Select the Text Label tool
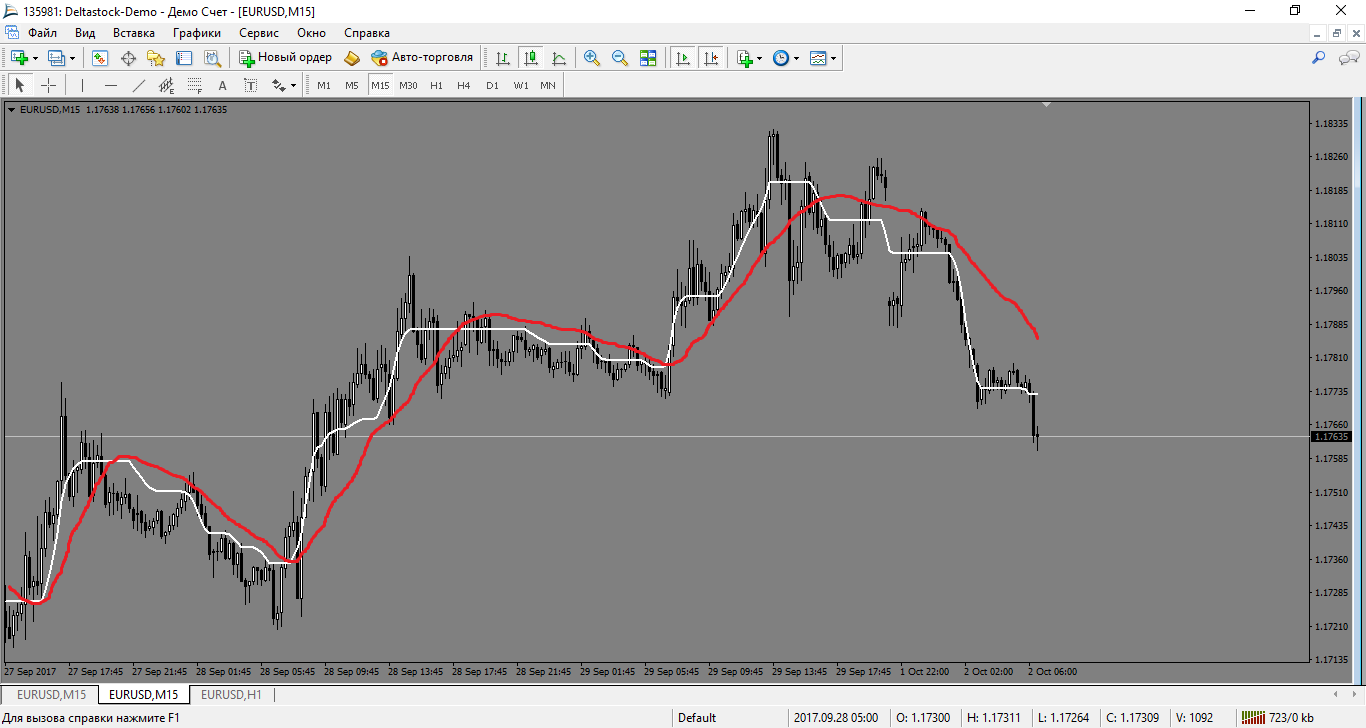 (251, 85)
